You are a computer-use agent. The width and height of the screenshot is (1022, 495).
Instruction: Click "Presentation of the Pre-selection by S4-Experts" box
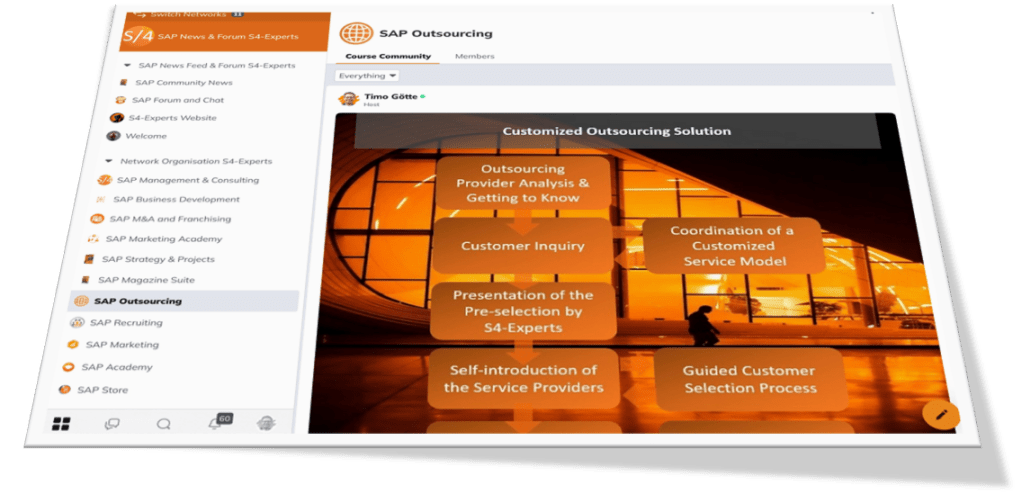click(523, 311)
